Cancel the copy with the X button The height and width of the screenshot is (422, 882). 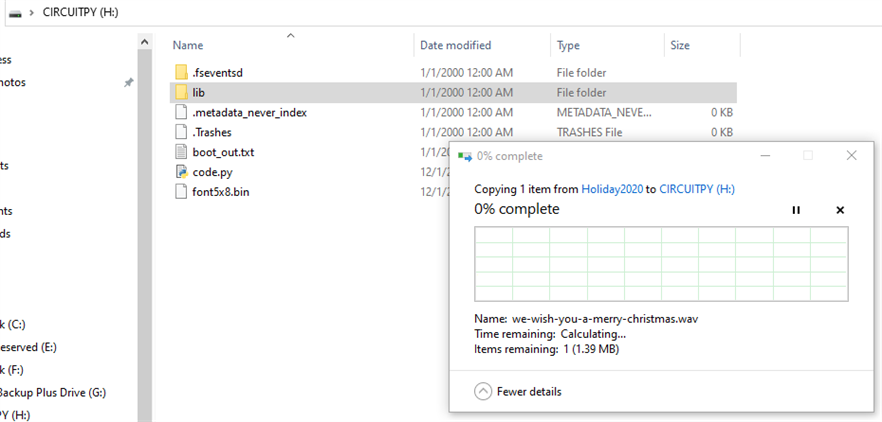tap(840, 210)
